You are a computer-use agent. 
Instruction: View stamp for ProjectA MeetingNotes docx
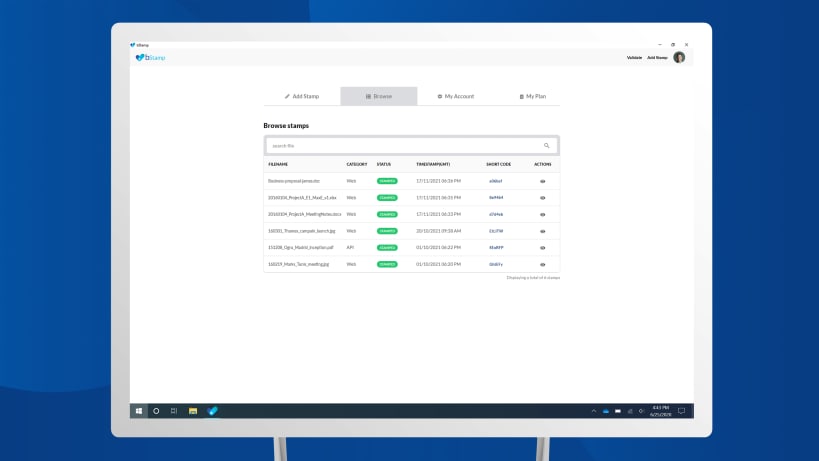pos(542,215)
